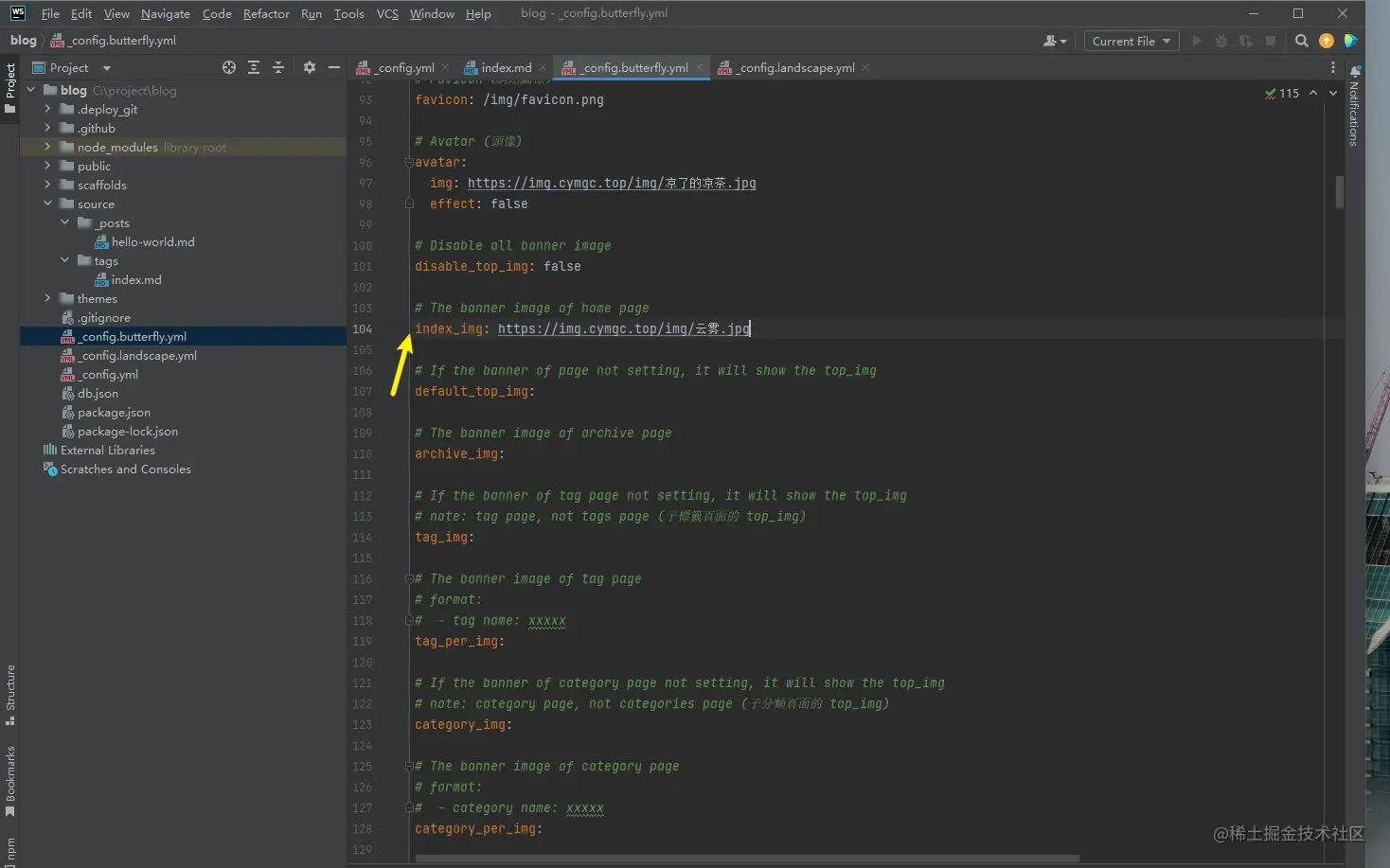The width and height of the screenshot is (1390, 868).
Task: Collapse the _posts folder
Action: [64, 222]
